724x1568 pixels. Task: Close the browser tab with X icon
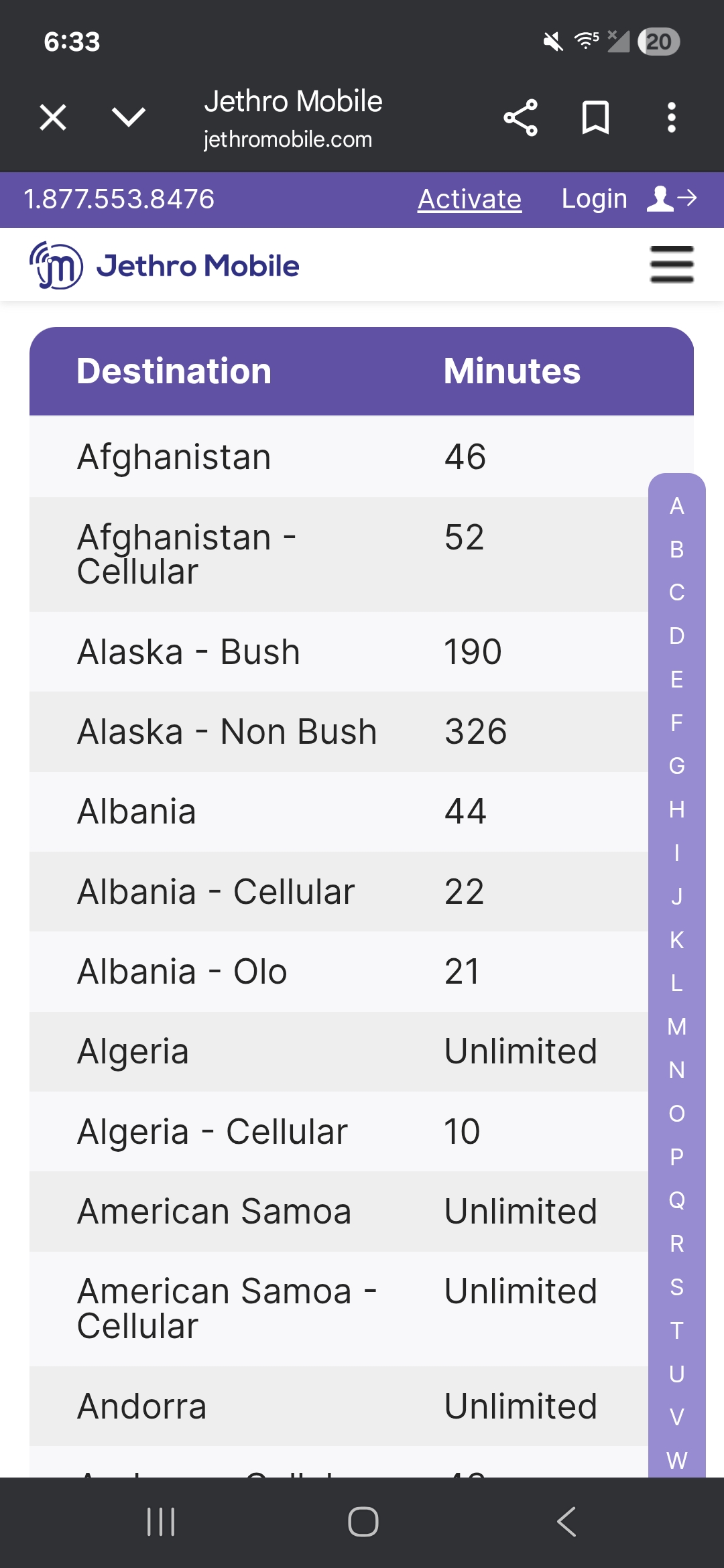(x=53, y=118)
